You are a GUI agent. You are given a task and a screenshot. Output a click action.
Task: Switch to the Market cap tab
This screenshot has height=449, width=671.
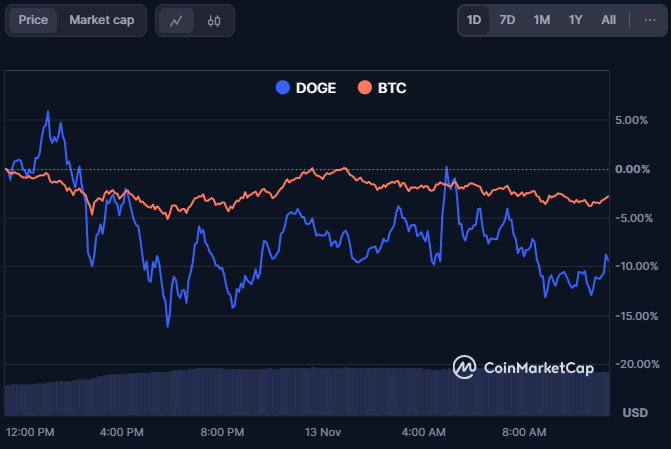102,20
